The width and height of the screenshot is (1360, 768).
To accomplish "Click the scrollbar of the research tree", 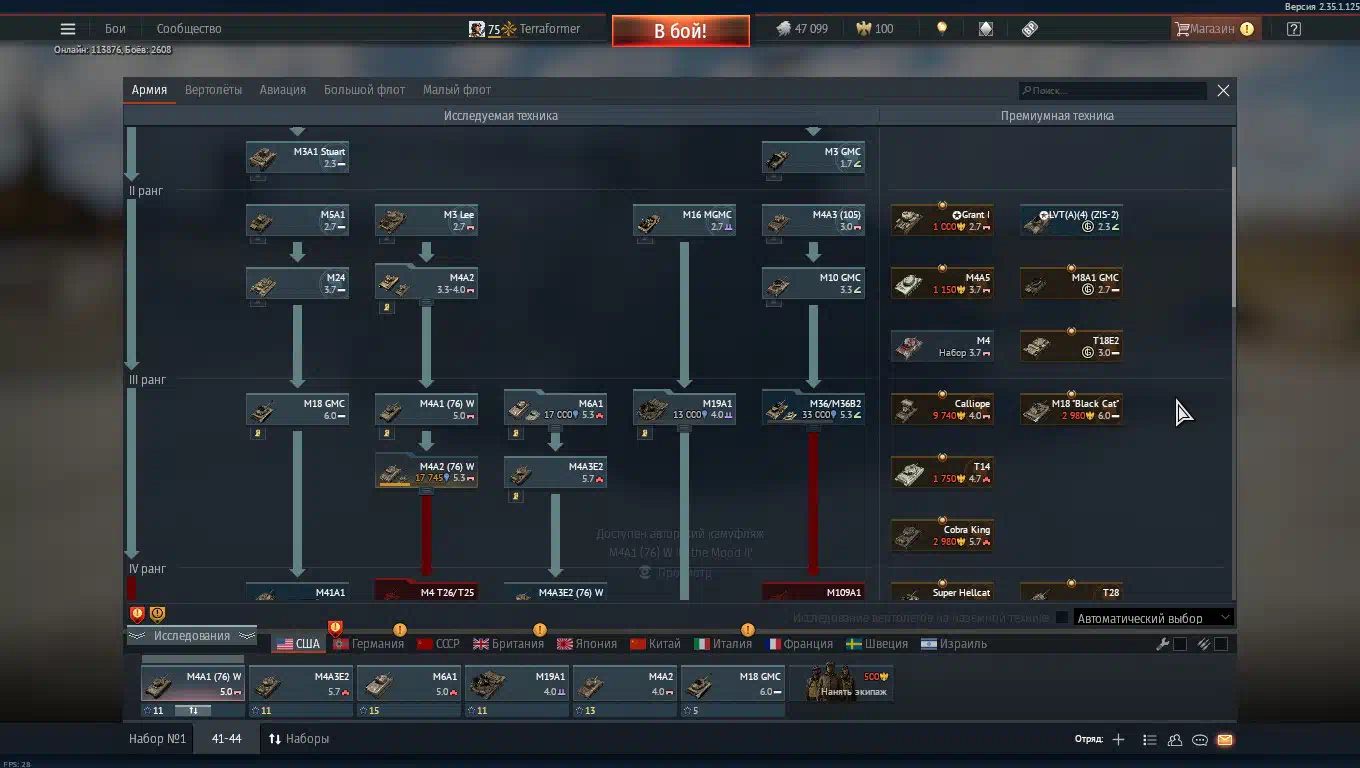I will [1233, 238].
